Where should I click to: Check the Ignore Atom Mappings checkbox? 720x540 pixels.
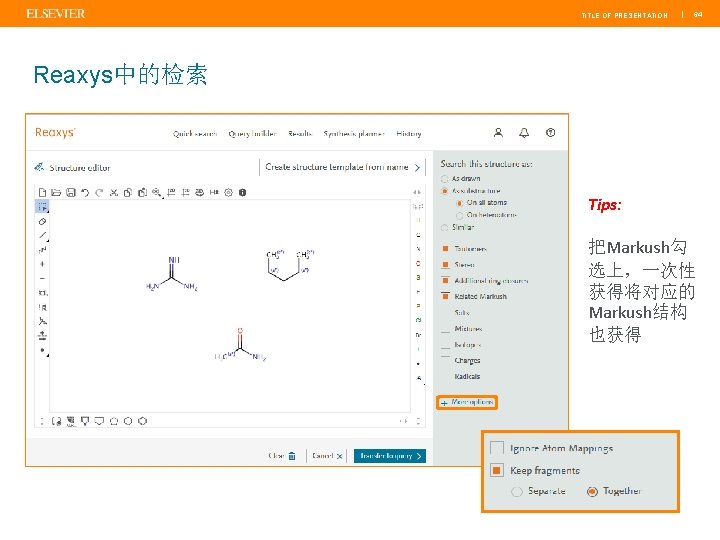tap(497, 448)
